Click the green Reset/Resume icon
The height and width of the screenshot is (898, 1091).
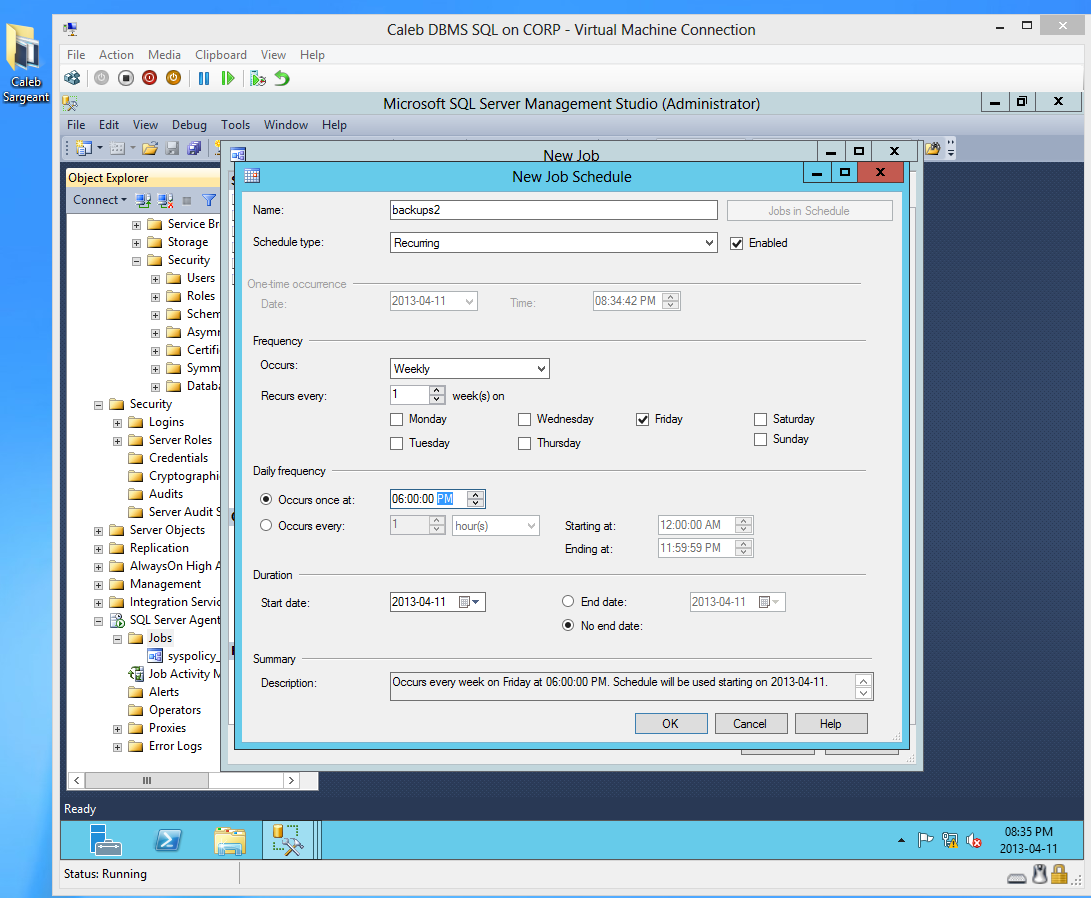pos(228,79)
